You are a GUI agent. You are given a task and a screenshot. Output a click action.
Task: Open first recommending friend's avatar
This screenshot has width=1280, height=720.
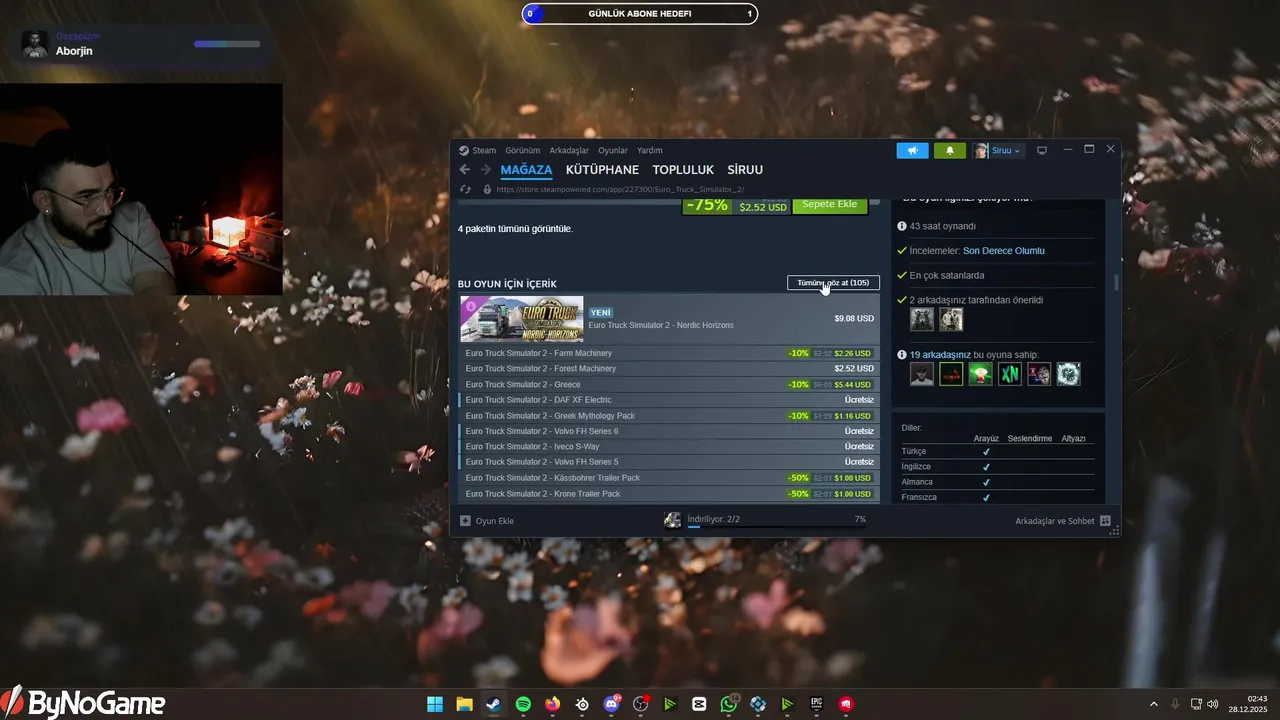[x=922, y=319]
